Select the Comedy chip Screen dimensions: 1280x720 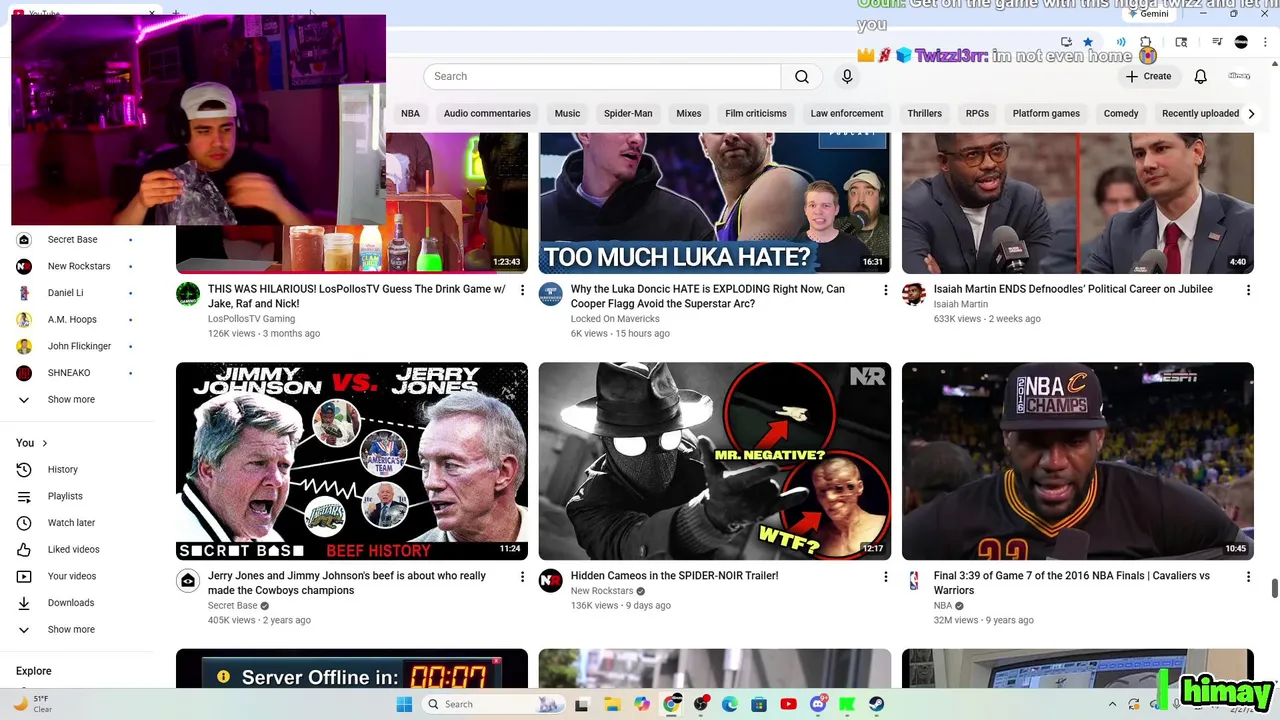point(1121,113)
